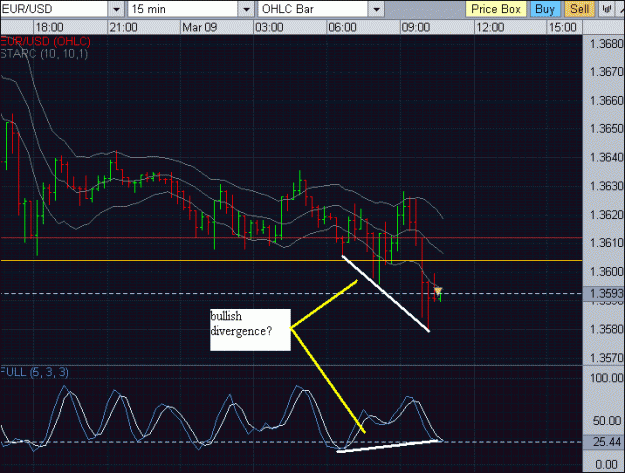Click the 1.3650 price axis label
The width and height of the screenshot is (625, 473).
click(x=606, y=129)
